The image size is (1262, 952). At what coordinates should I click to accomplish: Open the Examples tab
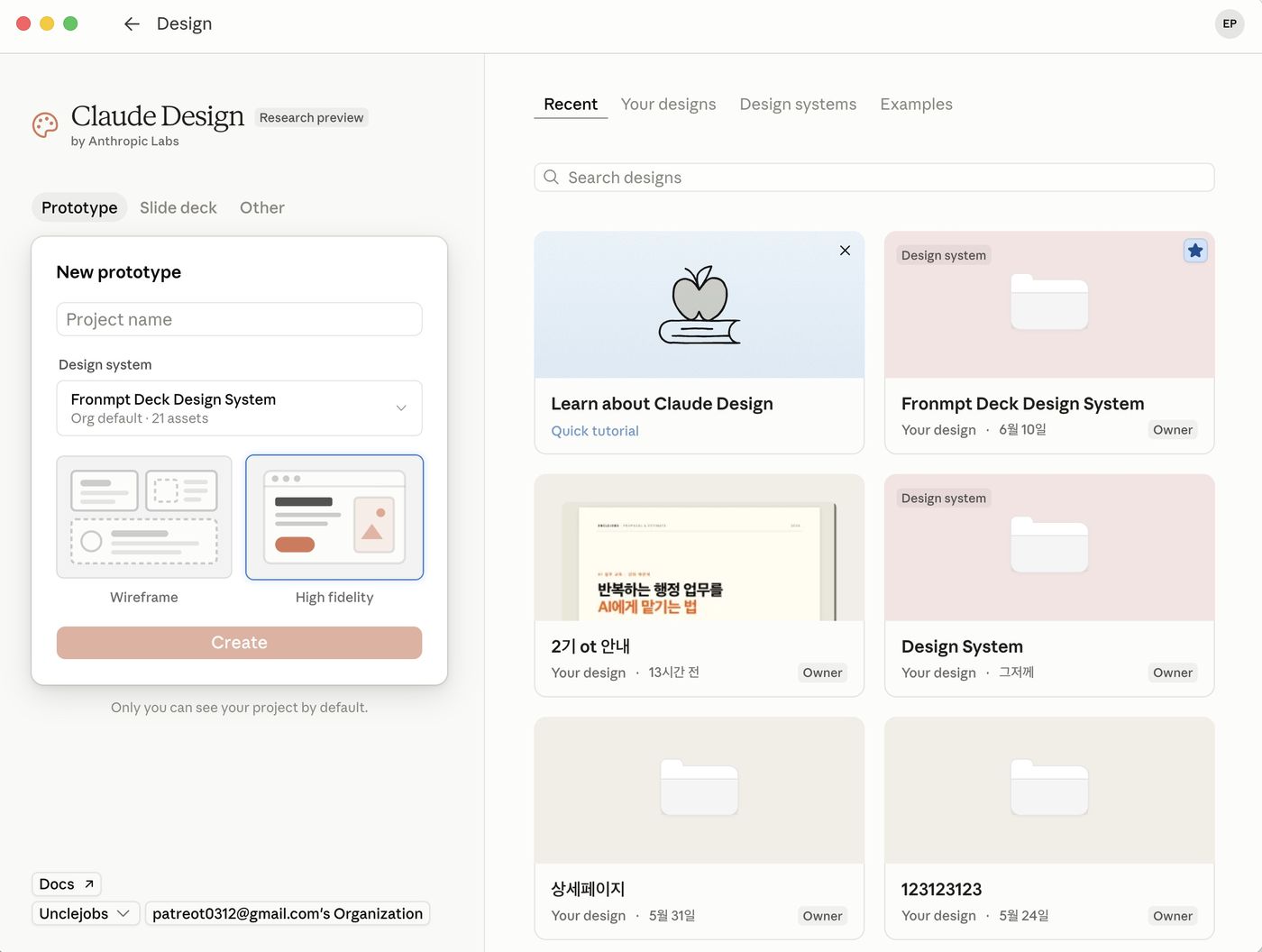[x=916, y=105]
